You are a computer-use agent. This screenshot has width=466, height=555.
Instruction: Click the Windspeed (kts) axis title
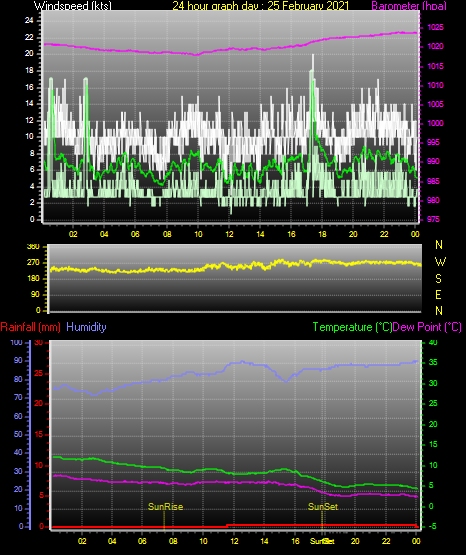(73, 5)
